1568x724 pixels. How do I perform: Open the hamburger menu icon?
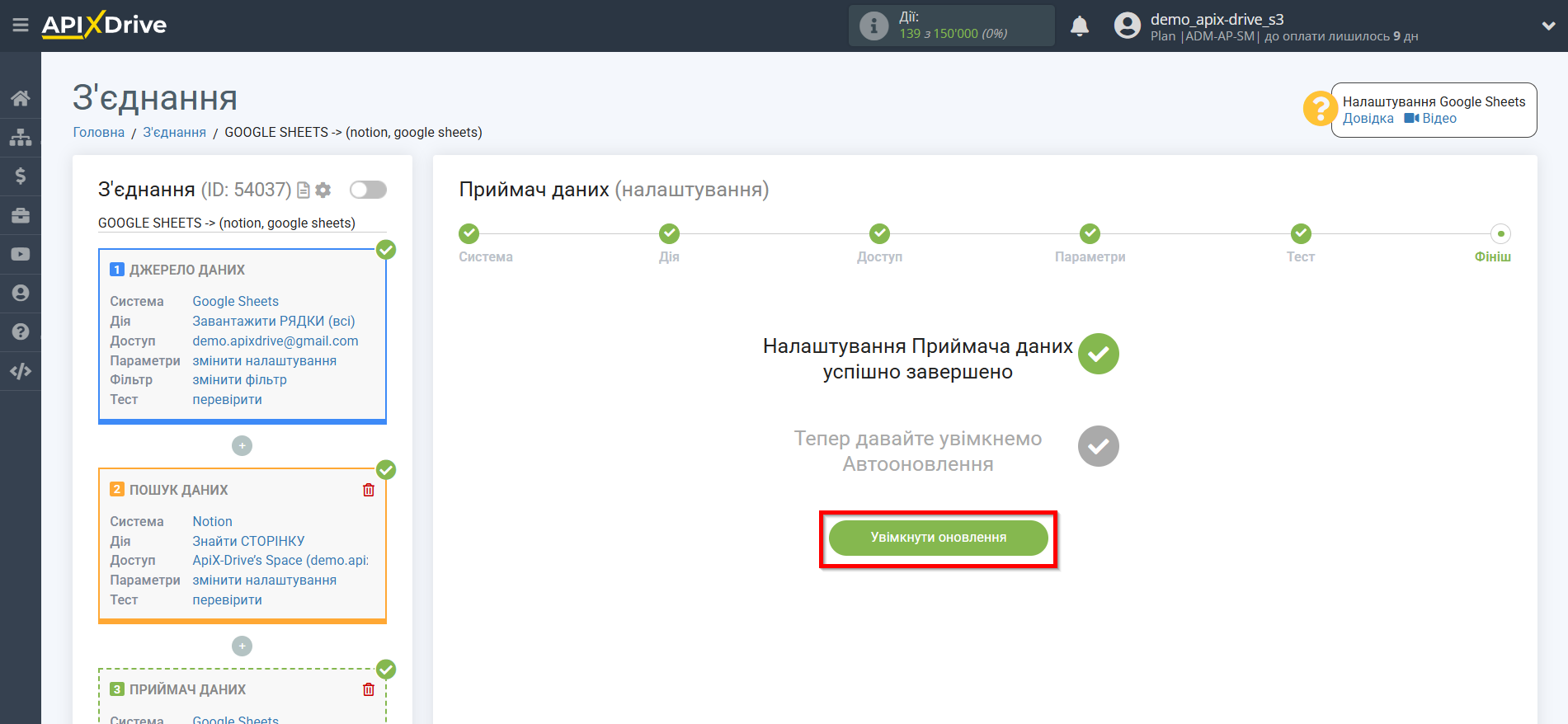(21, 26)
